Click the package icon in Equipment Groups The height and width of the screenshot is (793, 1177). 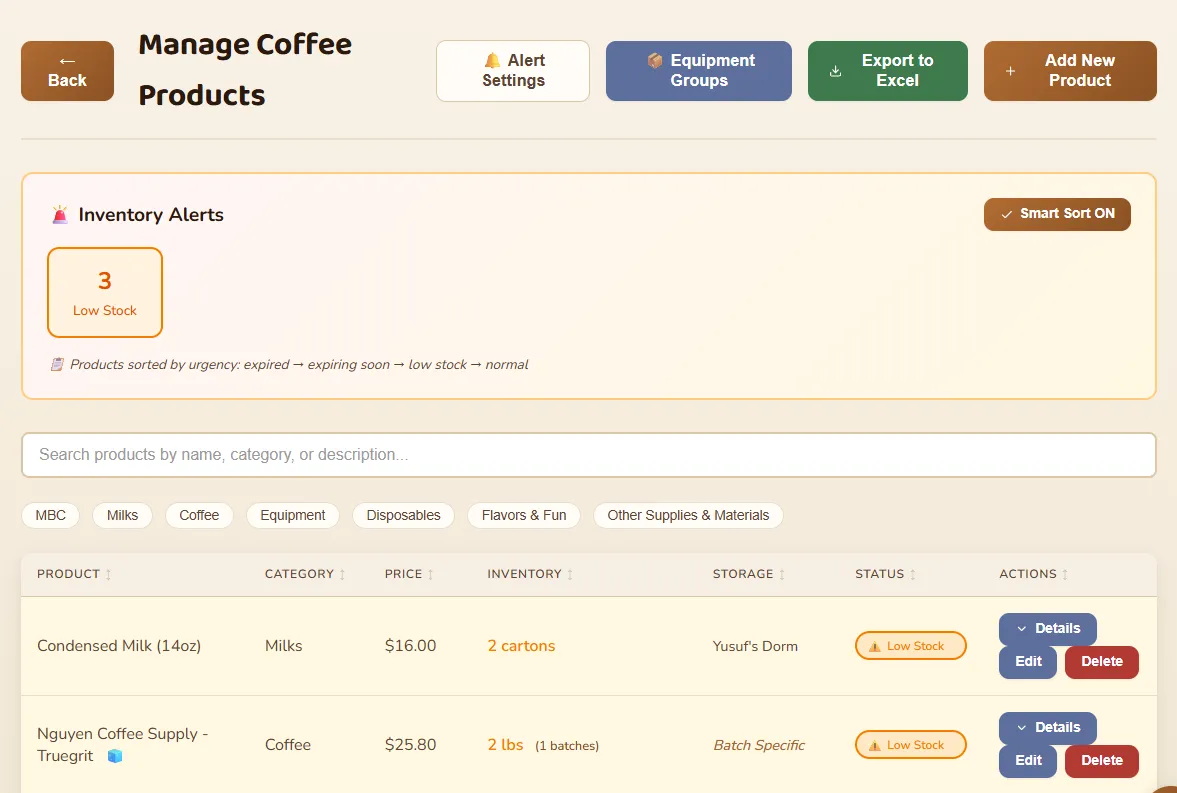point(655,60)
